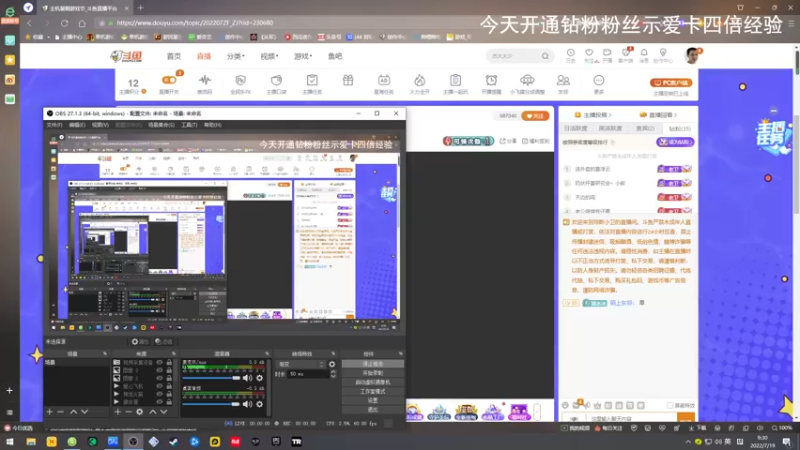Open the 帮助 menu in OBS
Viewport: 800px width, 450px height.
pos(212,125)
